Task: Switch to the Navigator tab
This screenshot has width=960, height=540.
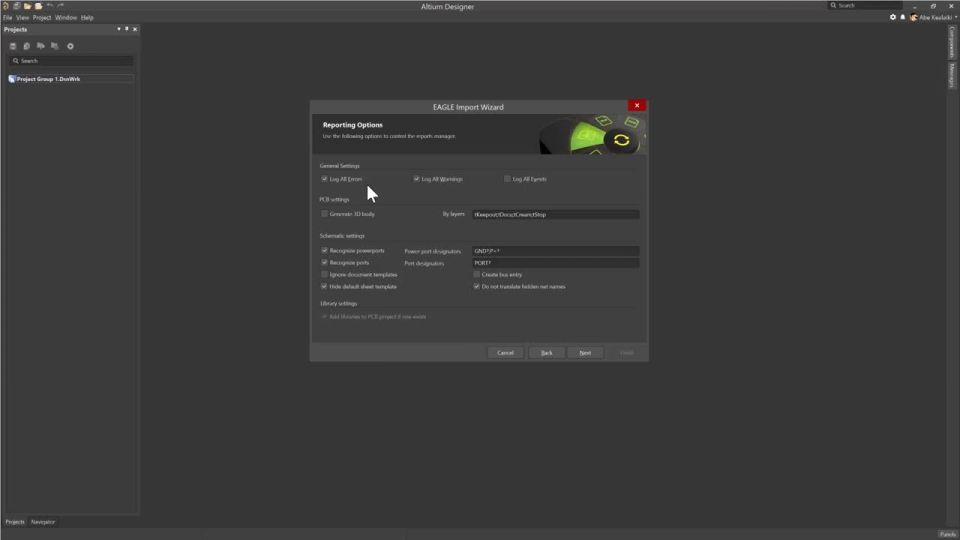Action: [x=43, y=522]
